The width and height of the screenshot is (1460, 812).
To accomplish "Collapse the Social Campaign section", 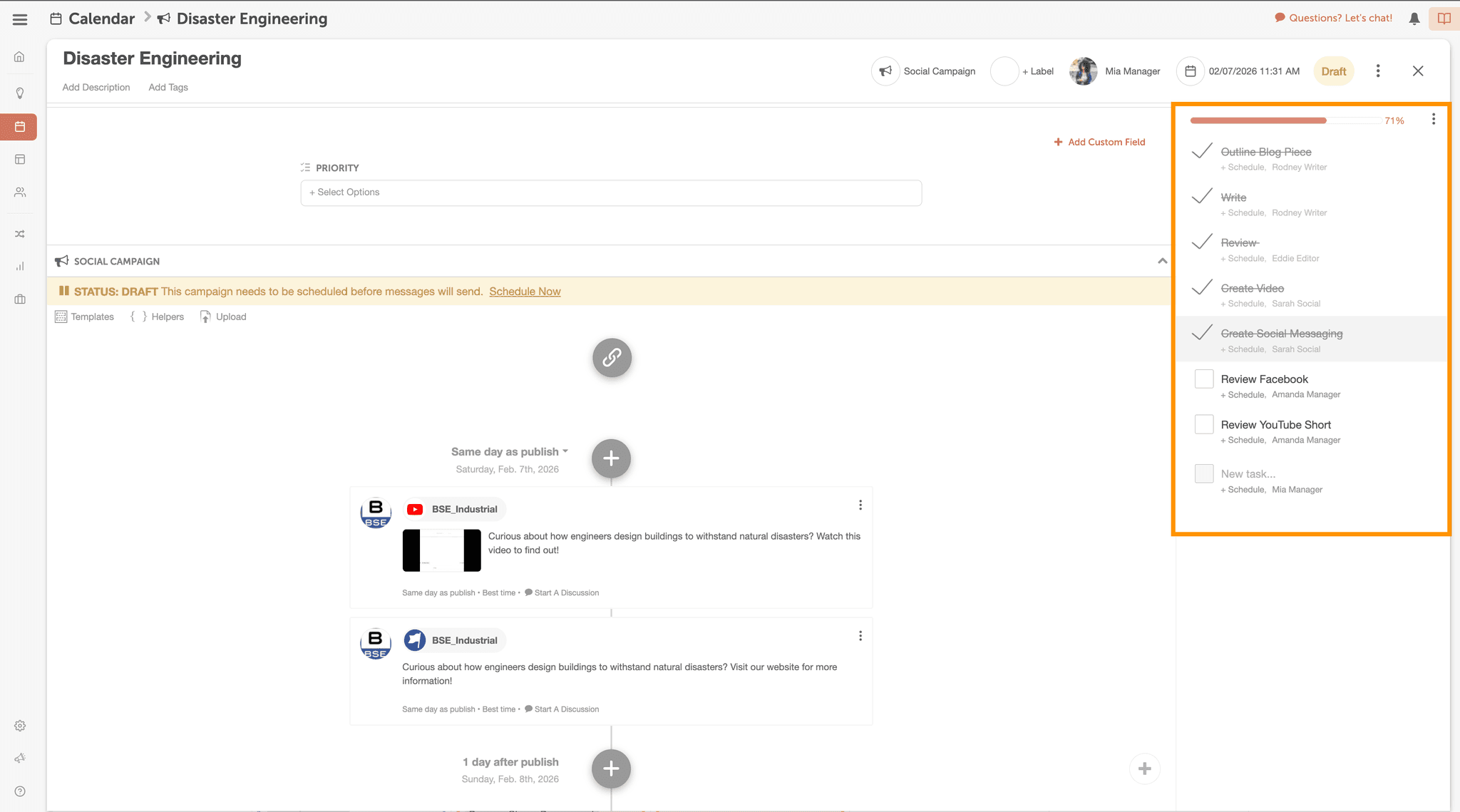I will (1161, 261).
